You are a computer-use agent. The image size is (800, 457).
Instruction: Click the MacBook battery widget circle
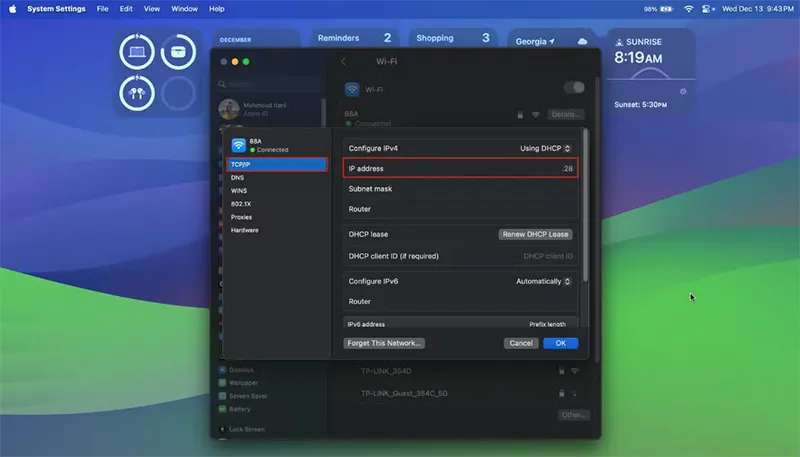137,52
